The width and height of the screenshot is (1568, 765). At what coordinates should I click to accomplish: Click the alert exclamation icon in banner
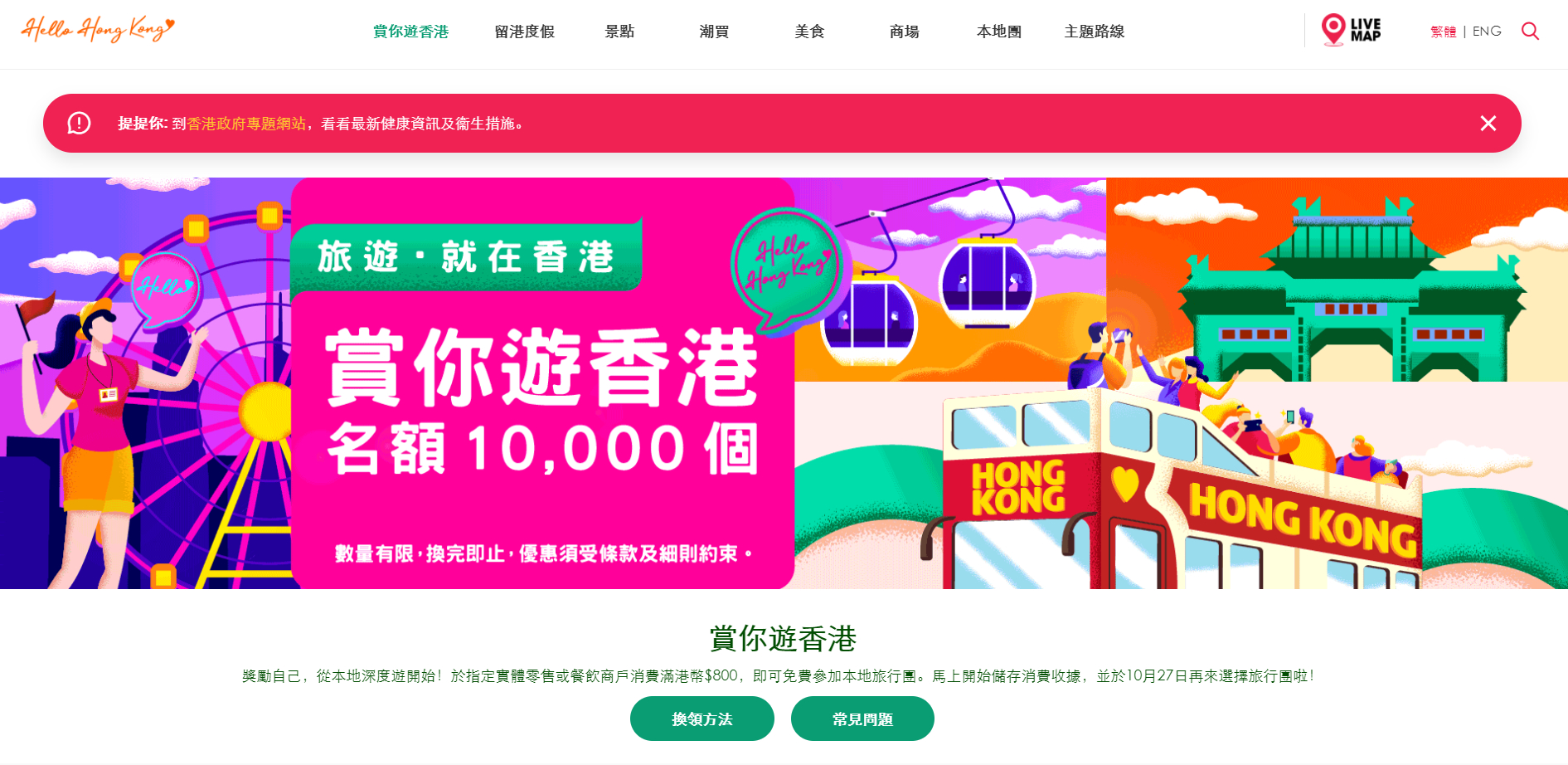pyautogui.click(x=79, y=124)
